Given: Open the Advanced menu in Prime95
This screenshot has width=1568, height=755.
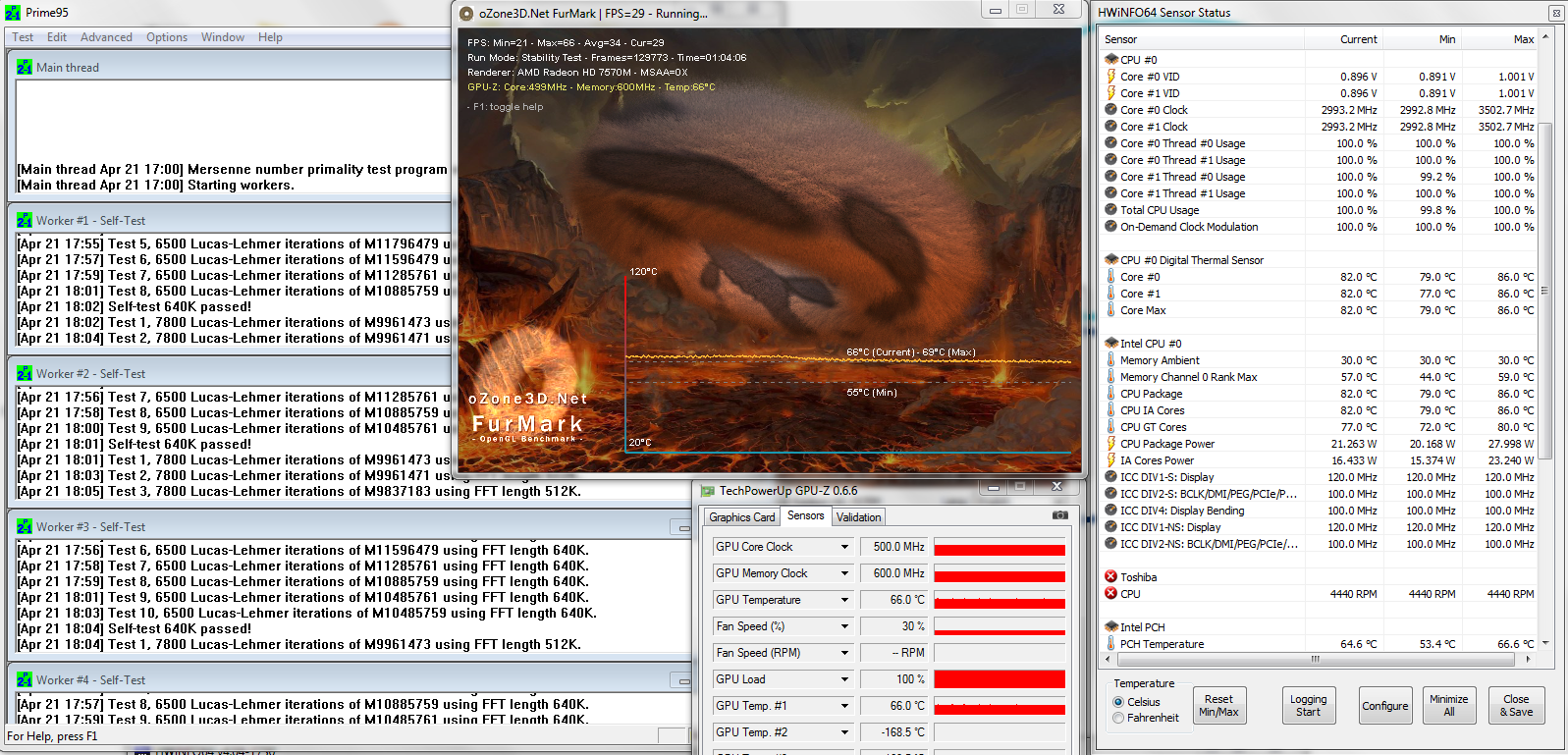Looking at the screenshot, I should (x=106, y=37).
